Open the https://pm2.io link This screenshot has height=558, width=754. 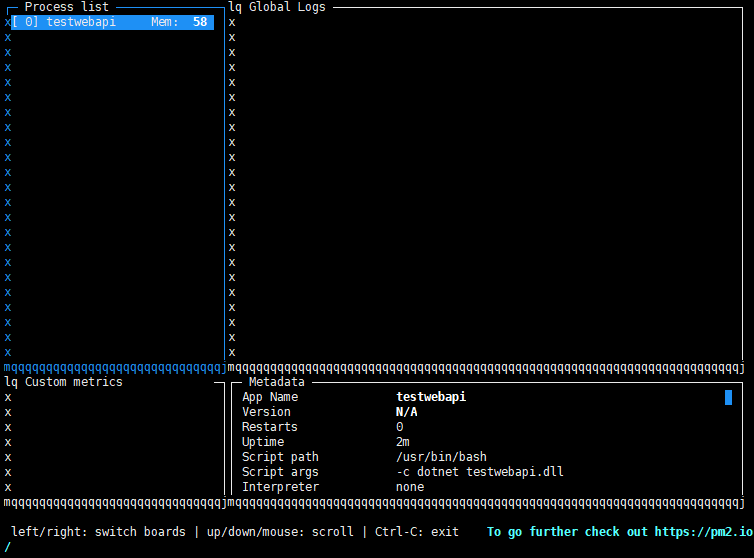coord(704,532)
